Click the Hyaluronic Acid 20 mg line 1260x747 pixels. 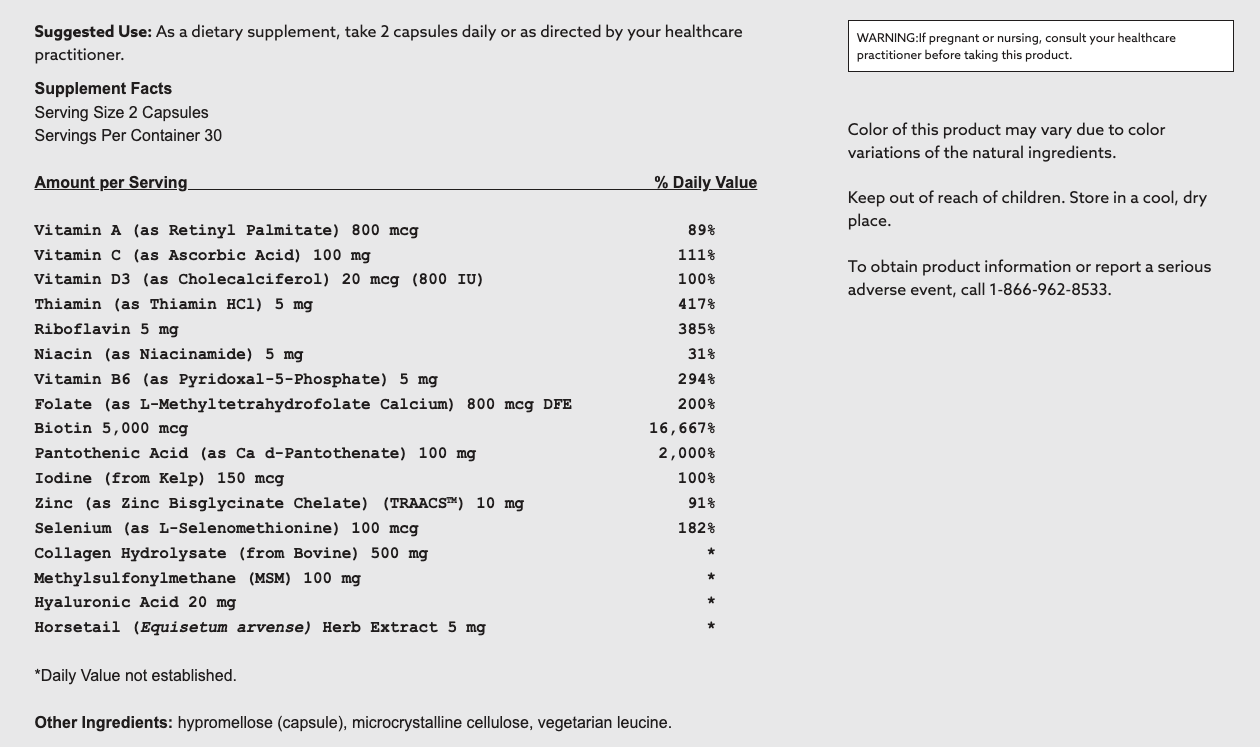135,603
